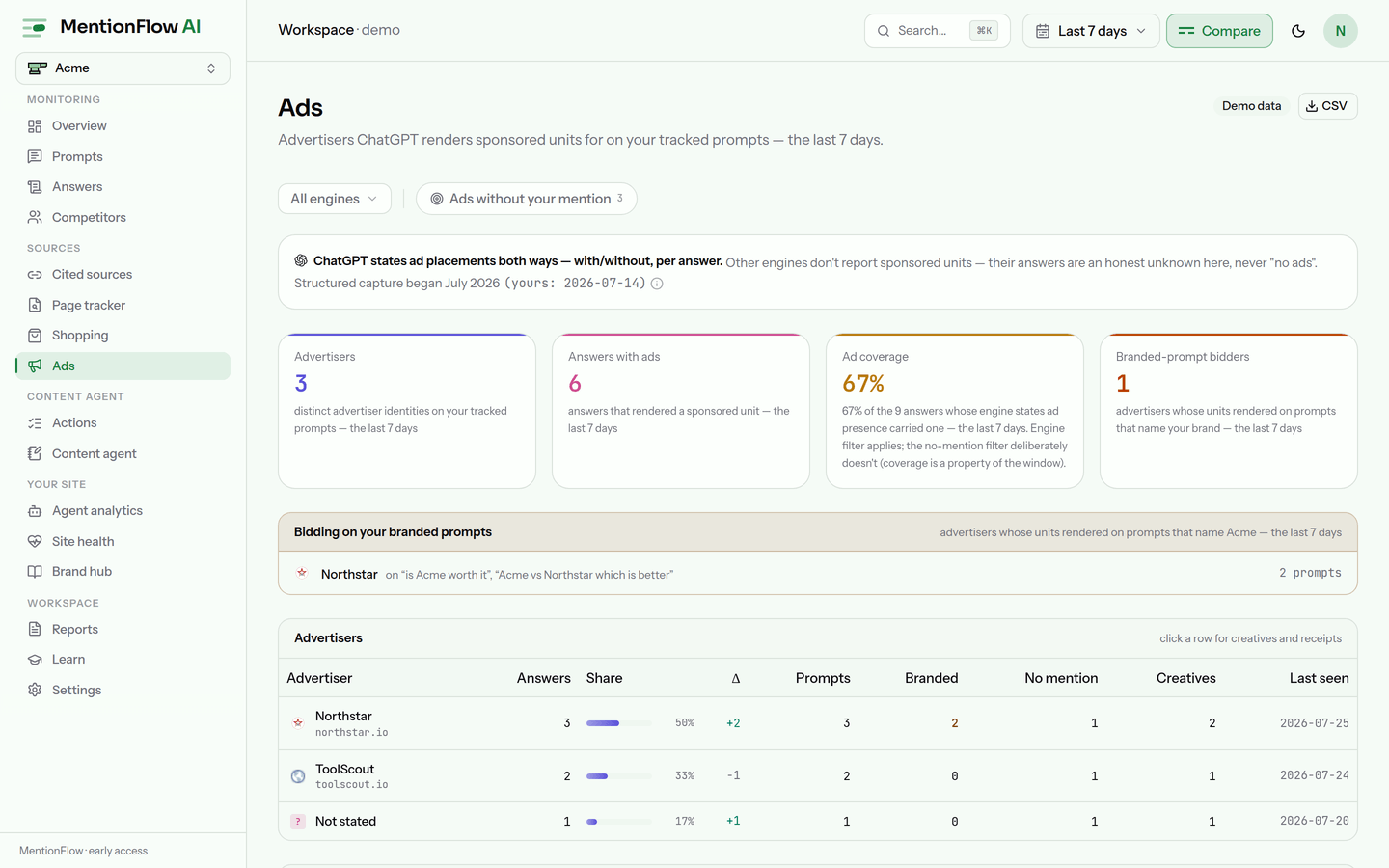The image size is (1389, 868).
Task: Go to Overview in sidebar
Action: pos(123,126)
